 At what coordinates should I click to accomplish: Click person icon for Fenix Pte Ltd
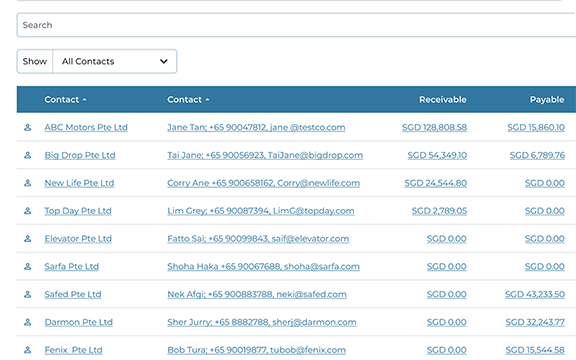[x=28, y=350]
